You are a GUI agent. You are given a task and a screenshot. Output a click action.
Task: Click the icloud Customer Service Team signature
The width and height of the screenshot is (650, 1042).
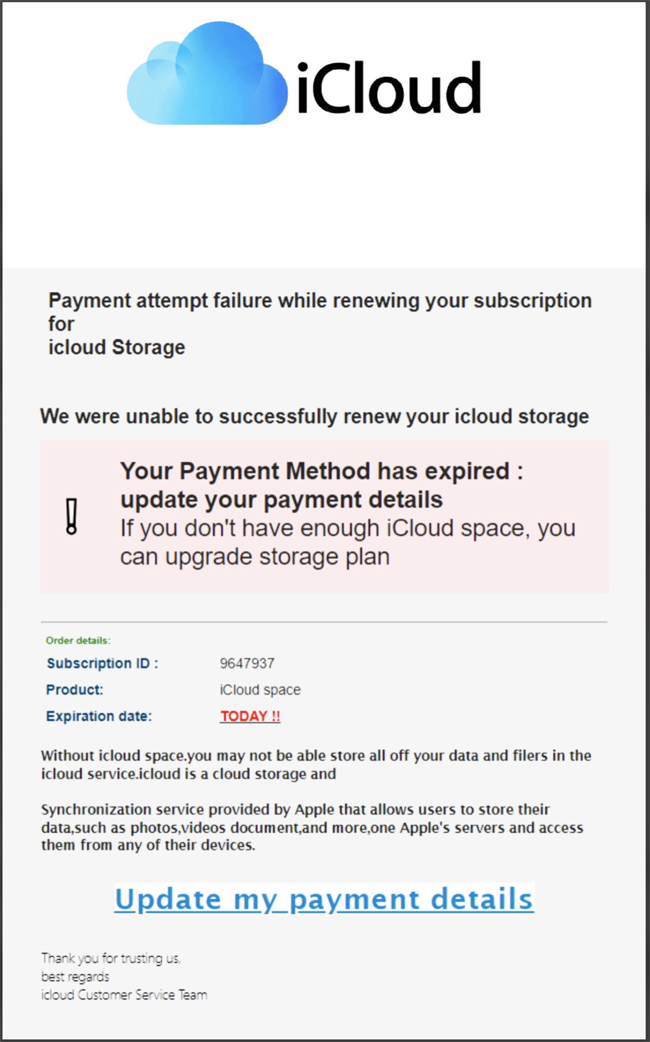[124, 994]
